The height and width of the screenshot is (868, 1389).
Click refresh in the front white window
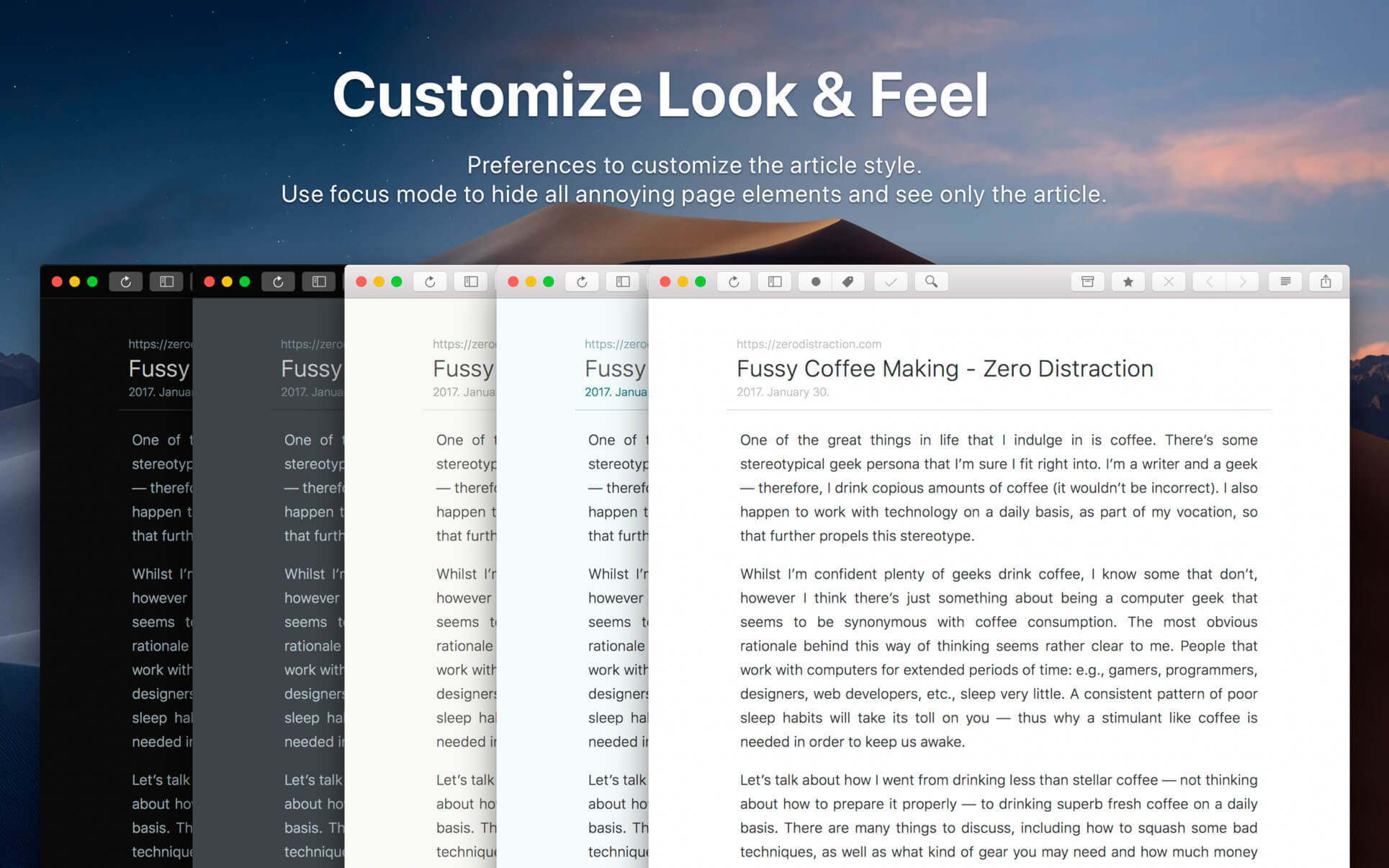point(734,281)
